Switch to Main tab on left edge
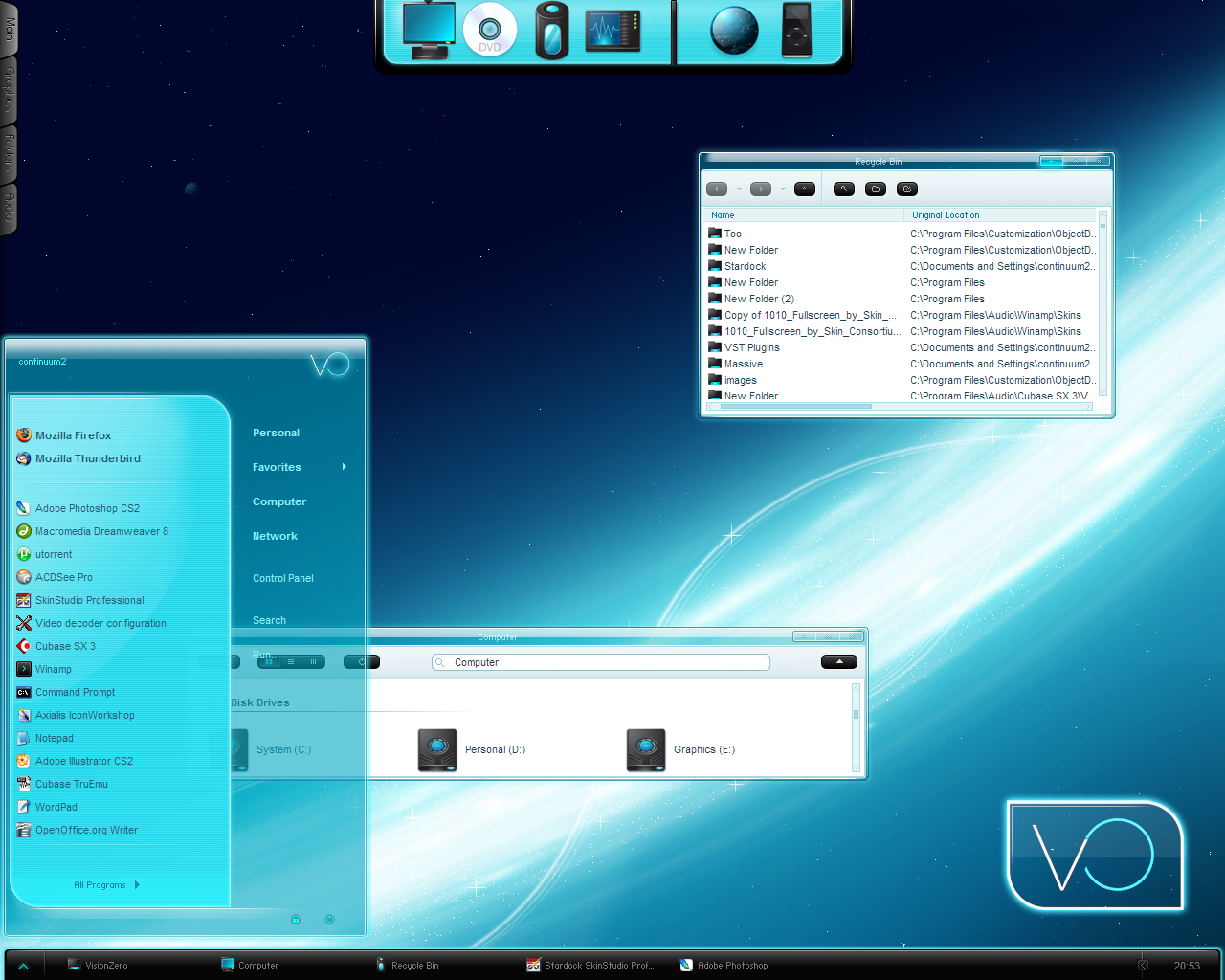The image size is (1225, 980). (x=9, y=29)
